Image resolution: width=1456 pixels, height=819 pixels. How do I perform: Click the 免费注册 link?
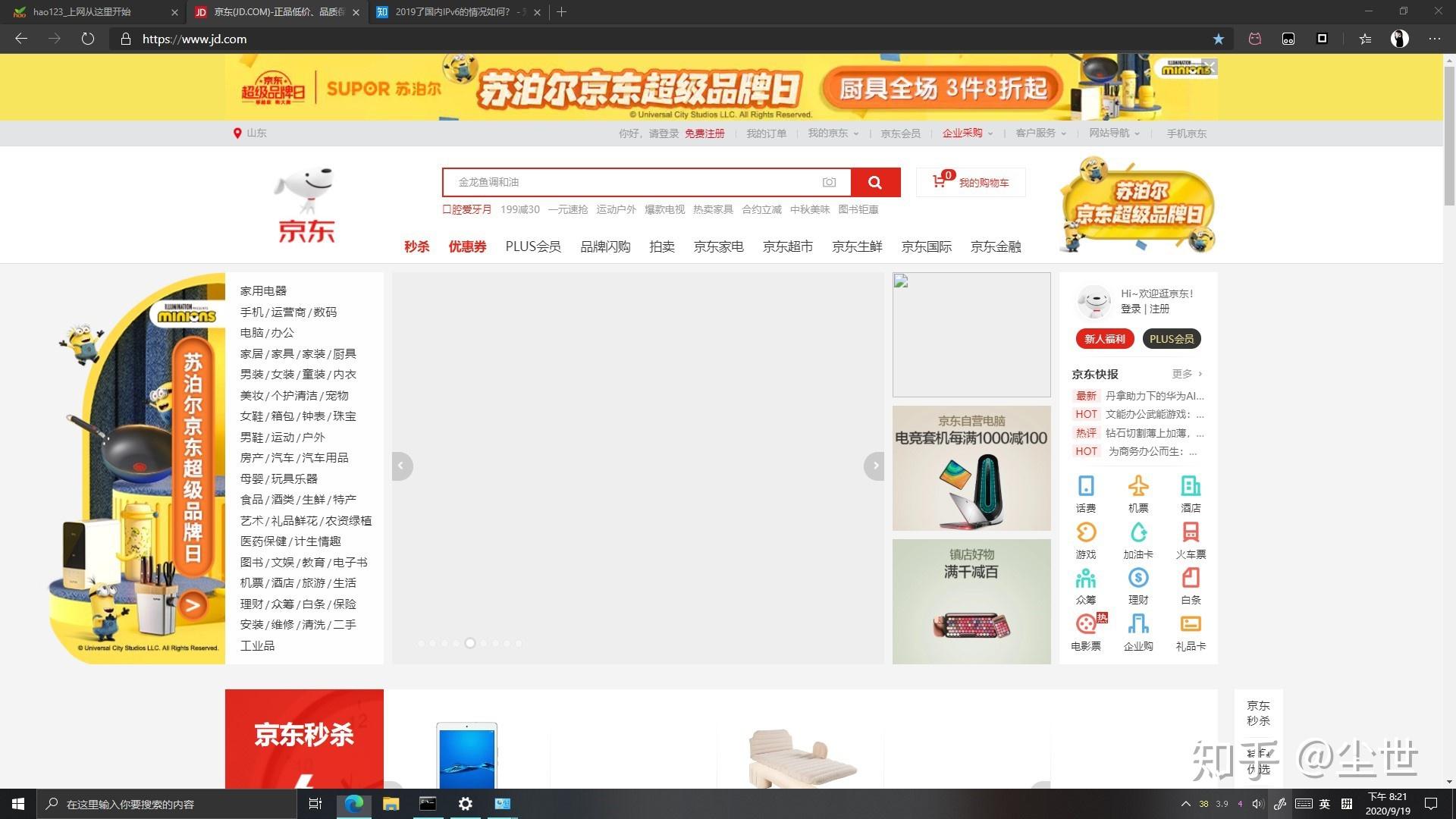(704, 133)
